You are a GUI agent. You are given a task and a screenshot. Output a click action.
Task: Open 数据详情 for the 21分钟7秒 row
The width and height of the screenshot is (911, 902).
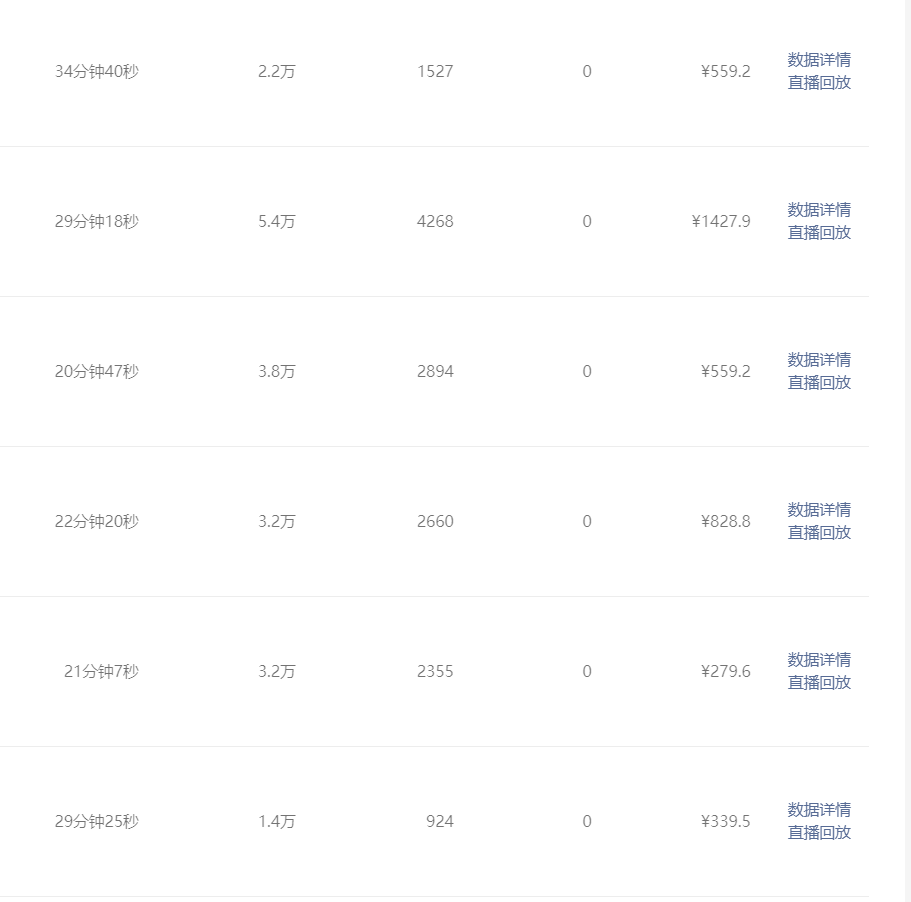point(819,659)
